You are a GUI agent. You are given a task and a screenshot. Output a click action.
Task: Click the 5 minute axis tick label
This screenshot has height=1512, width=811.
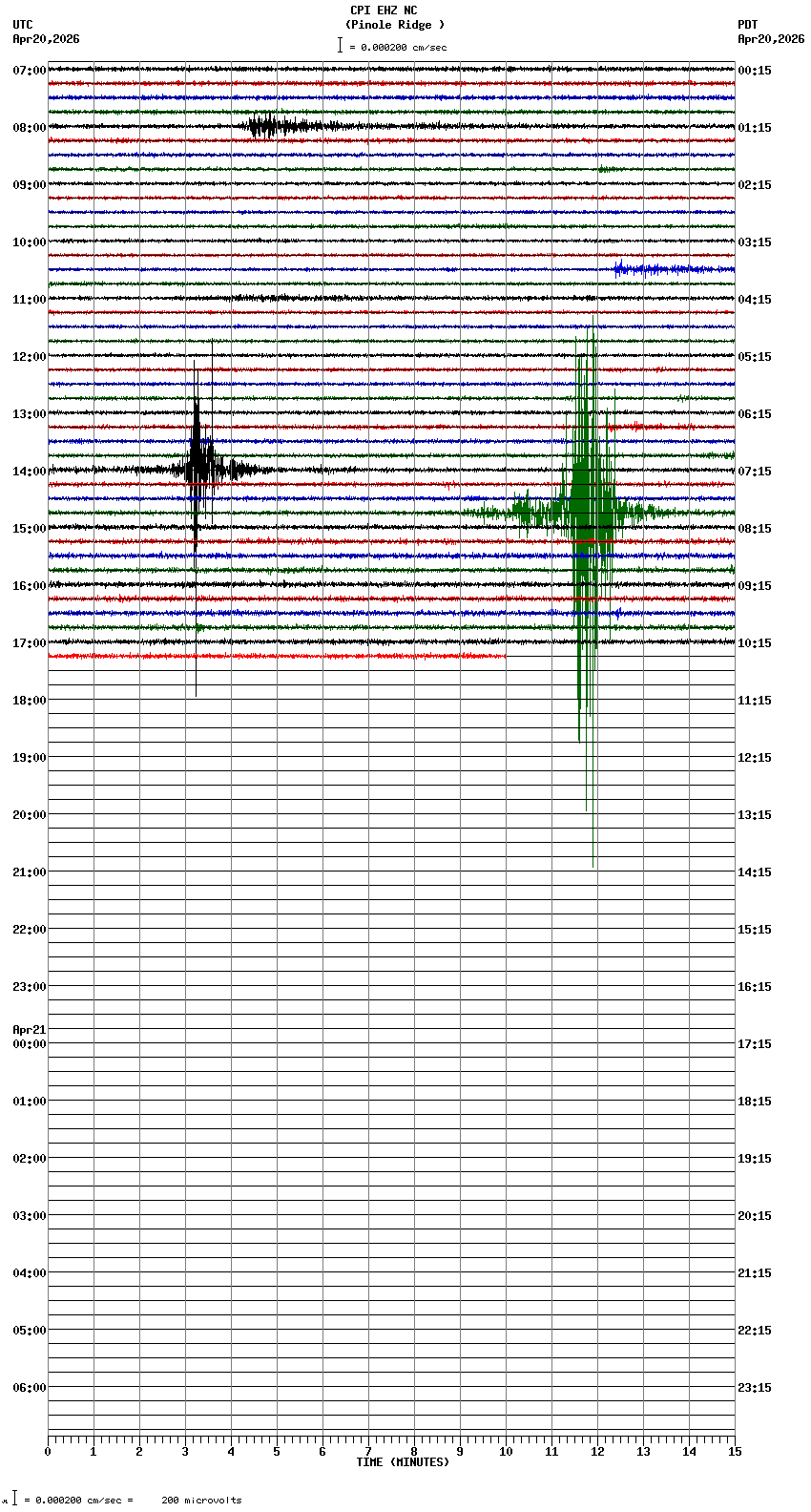click(x=277, y=1452)
